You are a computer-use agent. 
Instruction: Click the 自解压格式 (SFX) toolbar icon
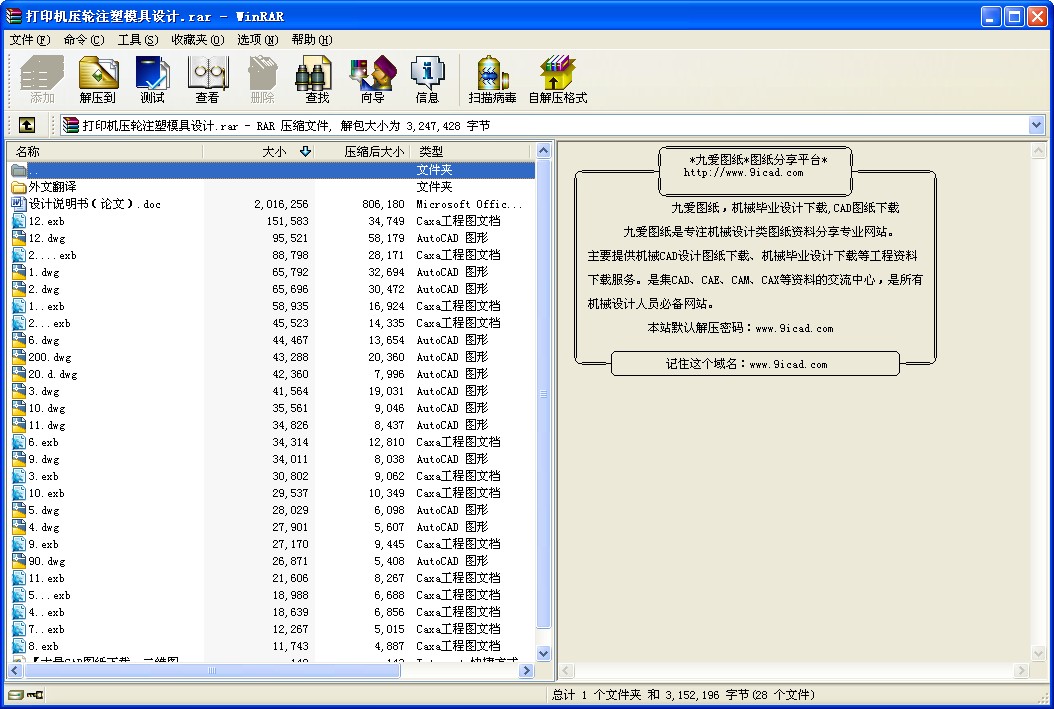coord(558,79)
